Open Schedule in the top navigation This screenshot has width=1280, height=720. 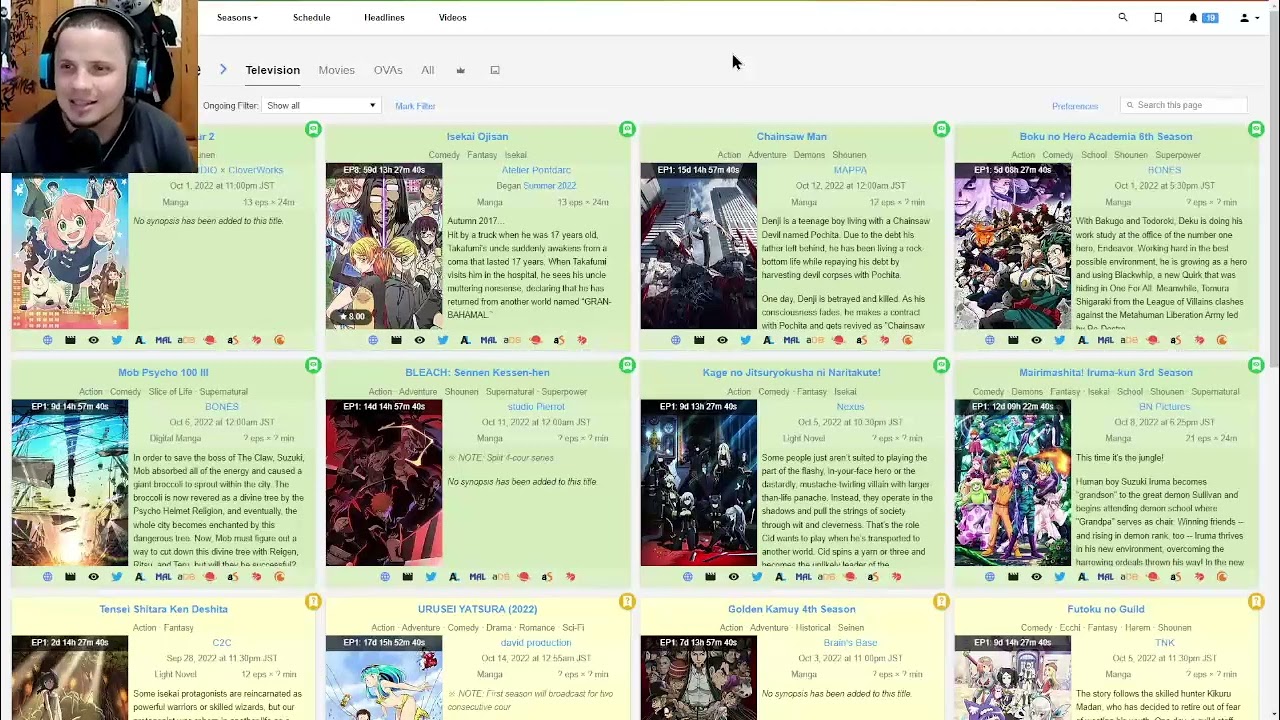[311, 17]
